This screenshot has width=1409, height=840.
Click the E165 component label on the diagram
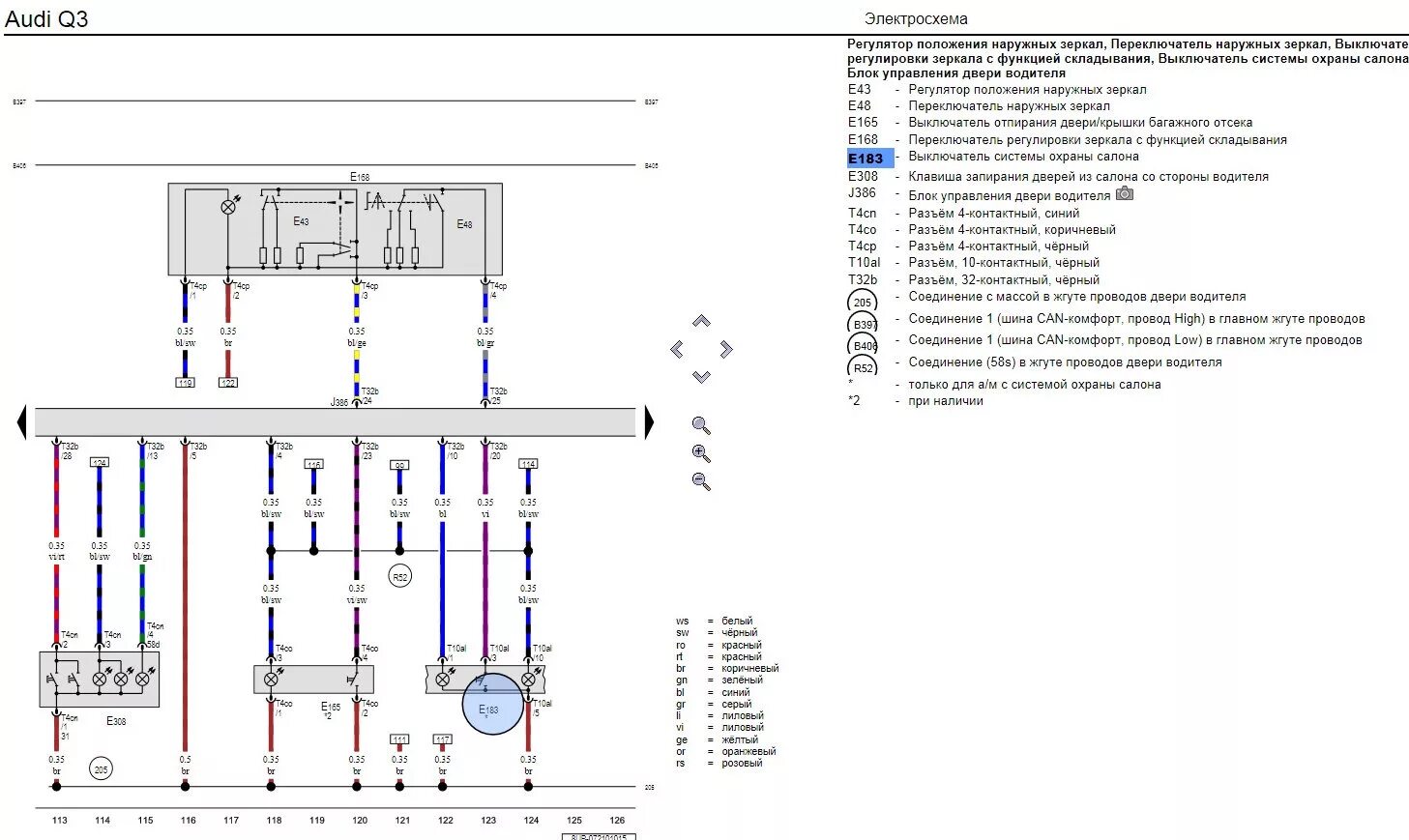point(331,707)
